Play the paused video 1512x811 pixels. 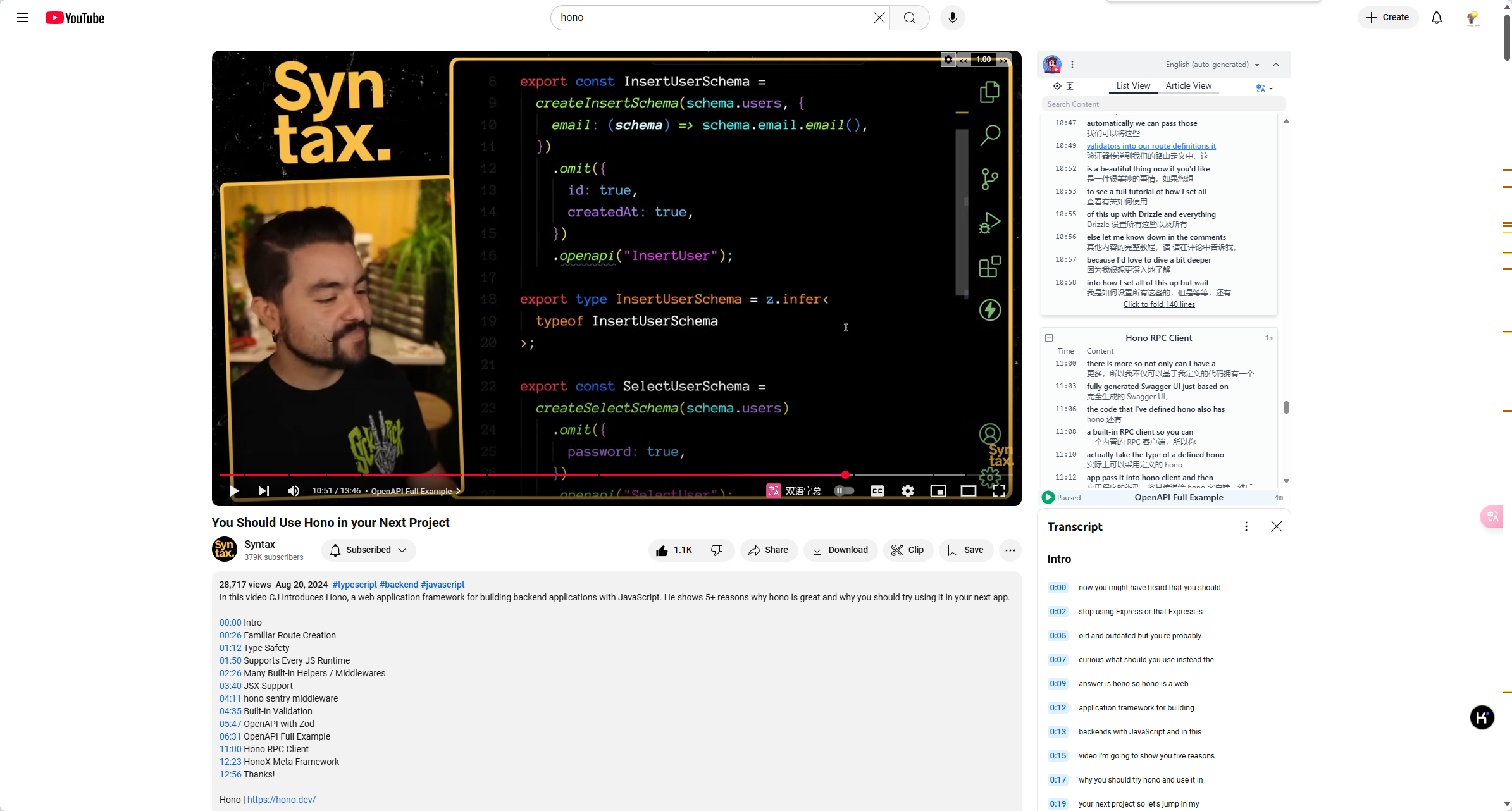[233, 491]
